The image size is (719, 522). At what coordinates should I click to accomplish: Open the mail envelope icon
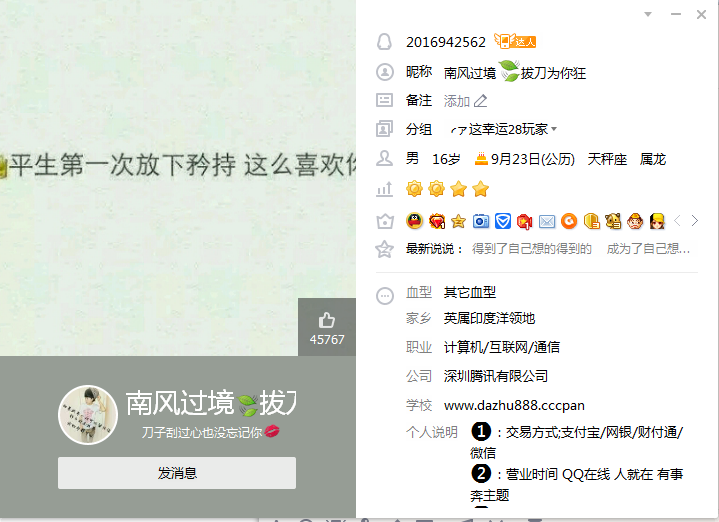point(547,222)
